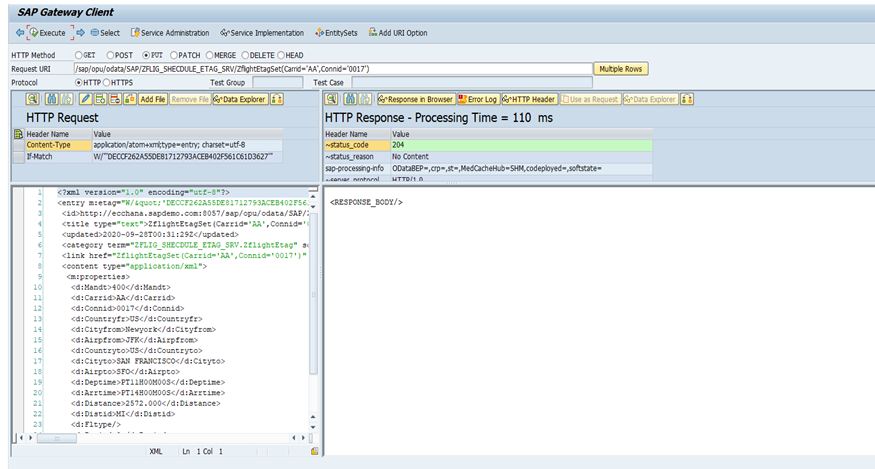Click the Test Group input field
875x469 pixels.
(277, 83)
